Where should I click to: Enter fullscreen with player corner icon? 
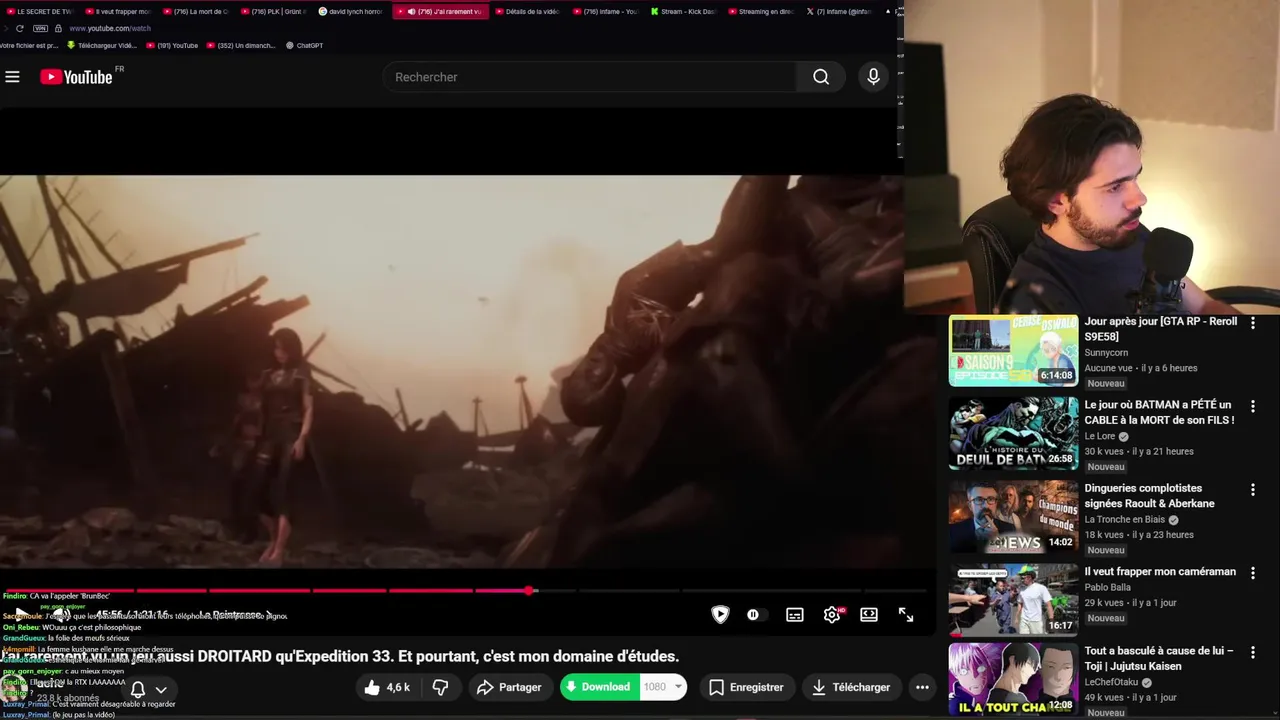pyautogui.click(x=906, y=615)
